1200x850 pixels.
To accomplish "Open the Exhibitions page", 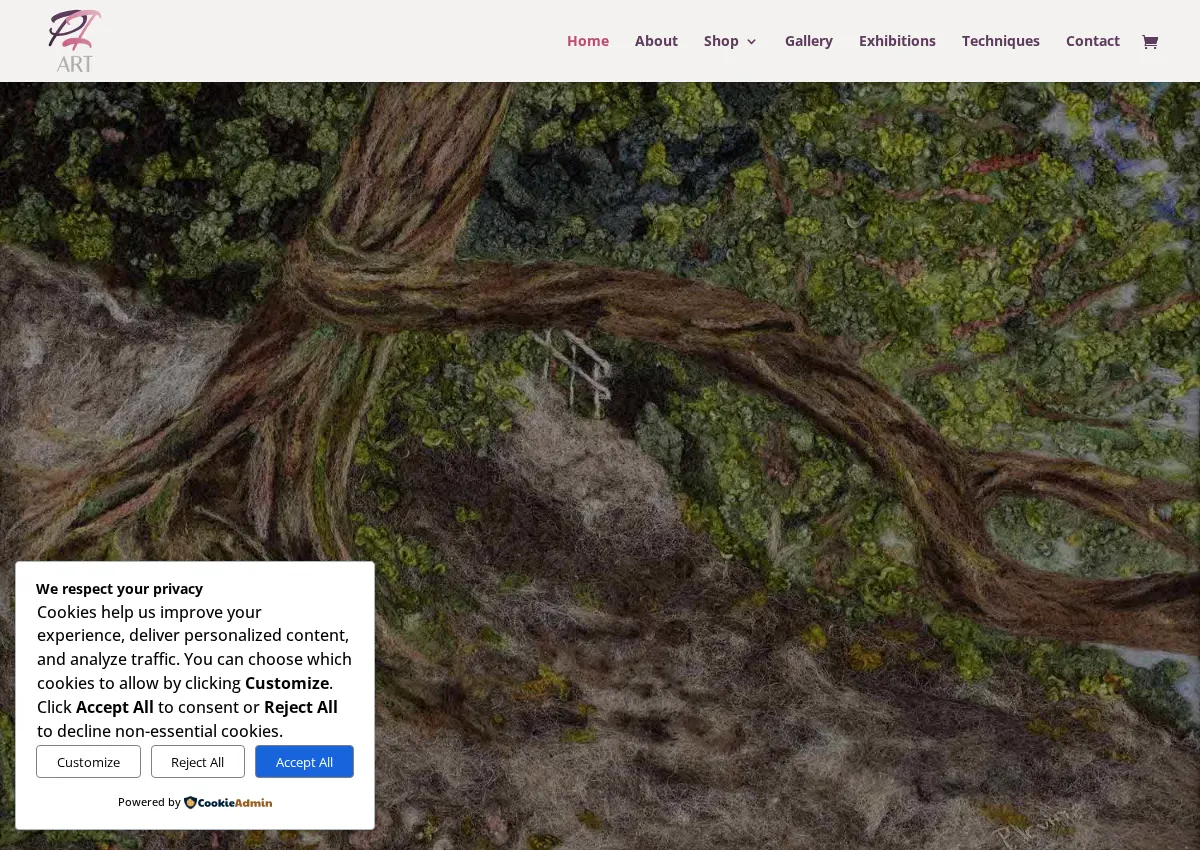I will [897, 41].
